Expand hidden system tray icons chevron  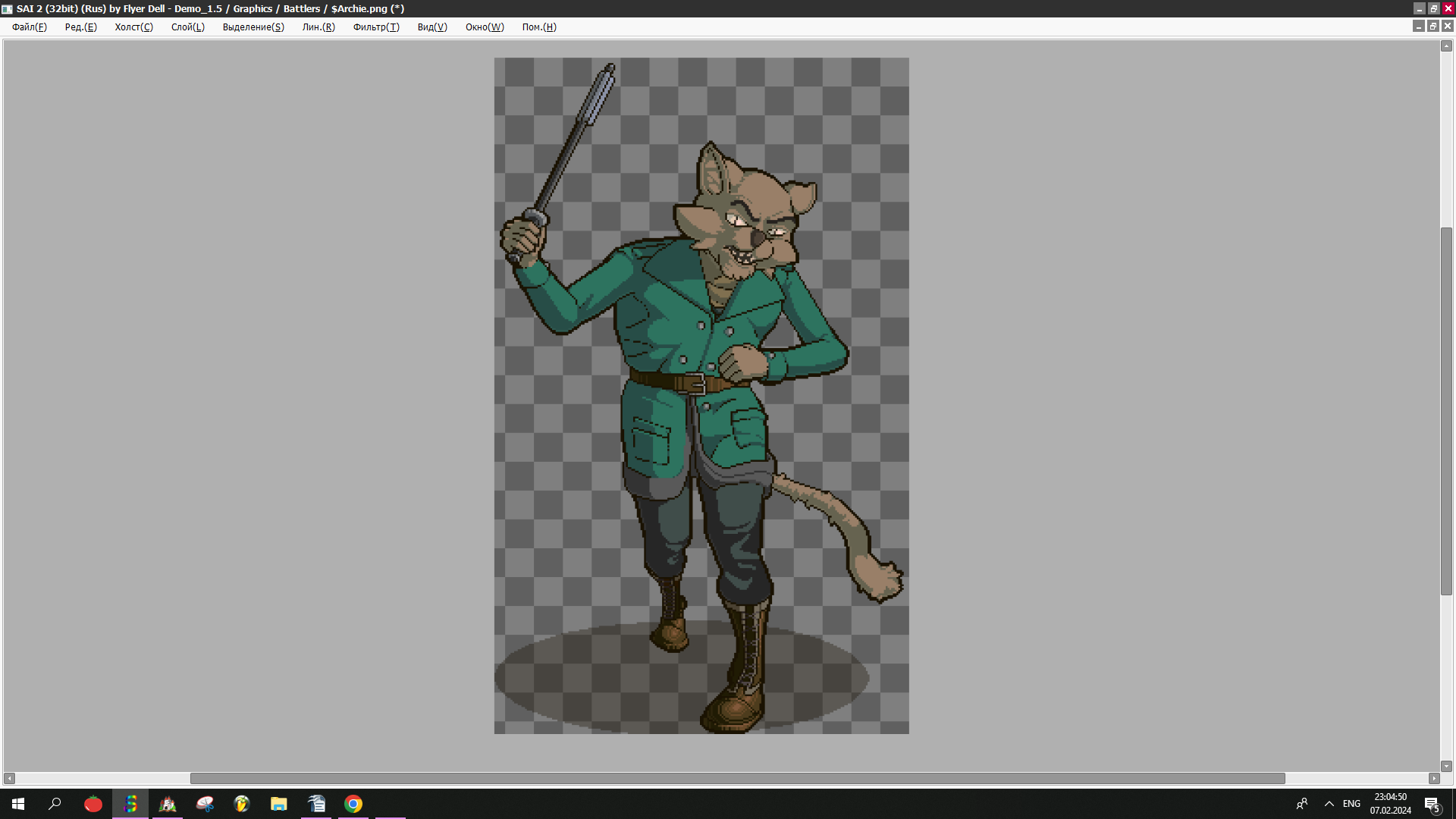coord(1329,804)
